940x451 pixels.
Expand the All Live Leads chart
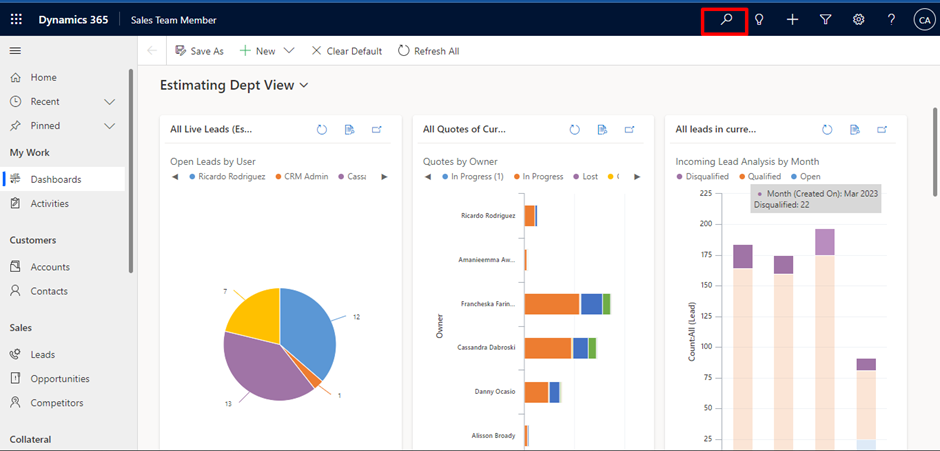pos(376,129)
